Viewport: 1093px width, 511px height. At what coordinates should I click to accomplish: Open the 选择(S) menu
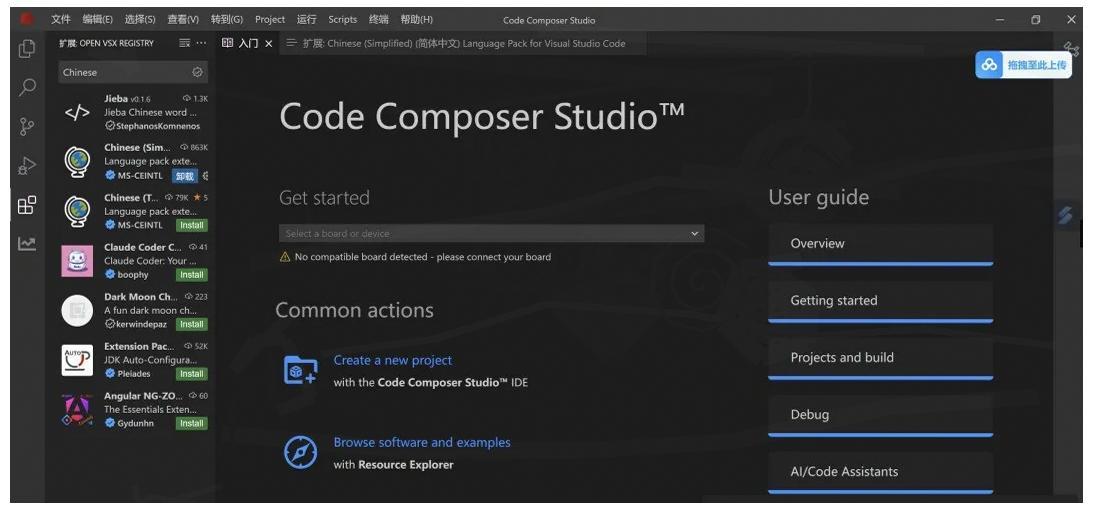tap(140, 20)
